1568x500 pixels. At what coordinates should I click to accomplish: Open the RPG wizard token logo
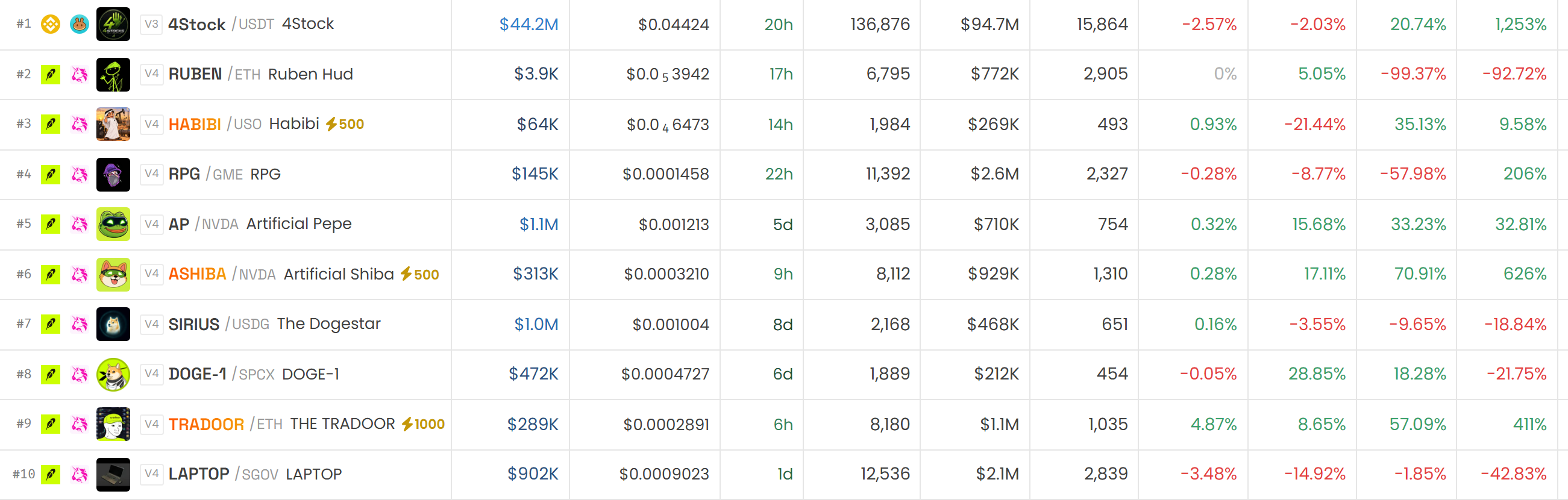point(113,175)
